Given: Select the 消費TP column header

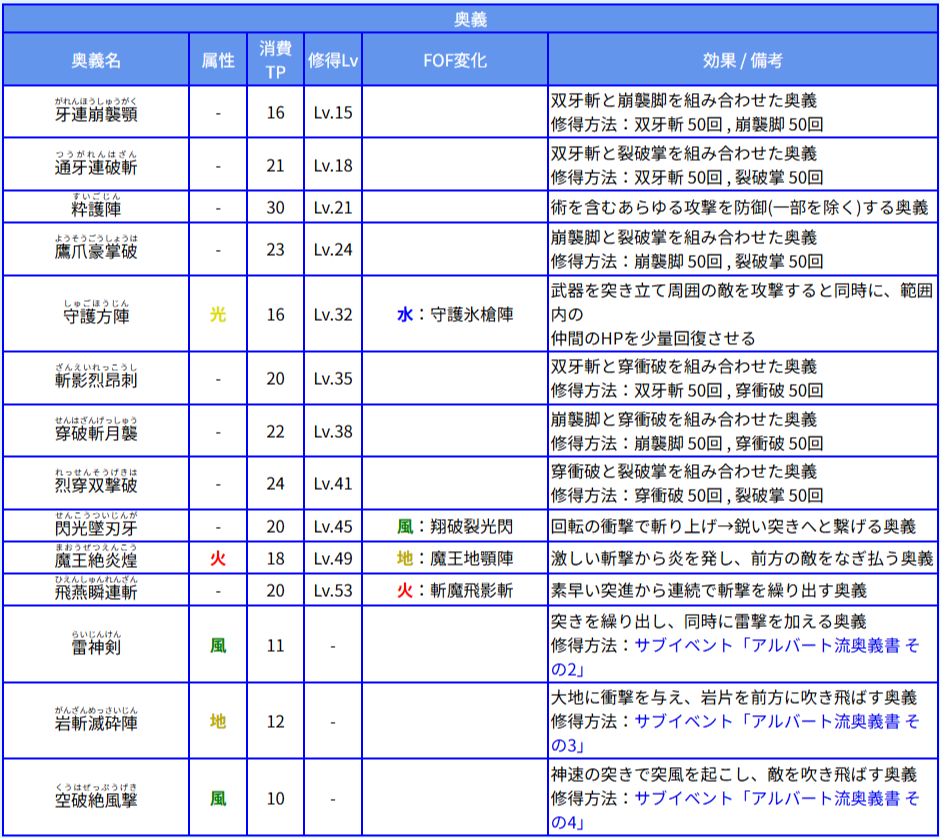Looking at the screenshot, I should click(275, 60).
